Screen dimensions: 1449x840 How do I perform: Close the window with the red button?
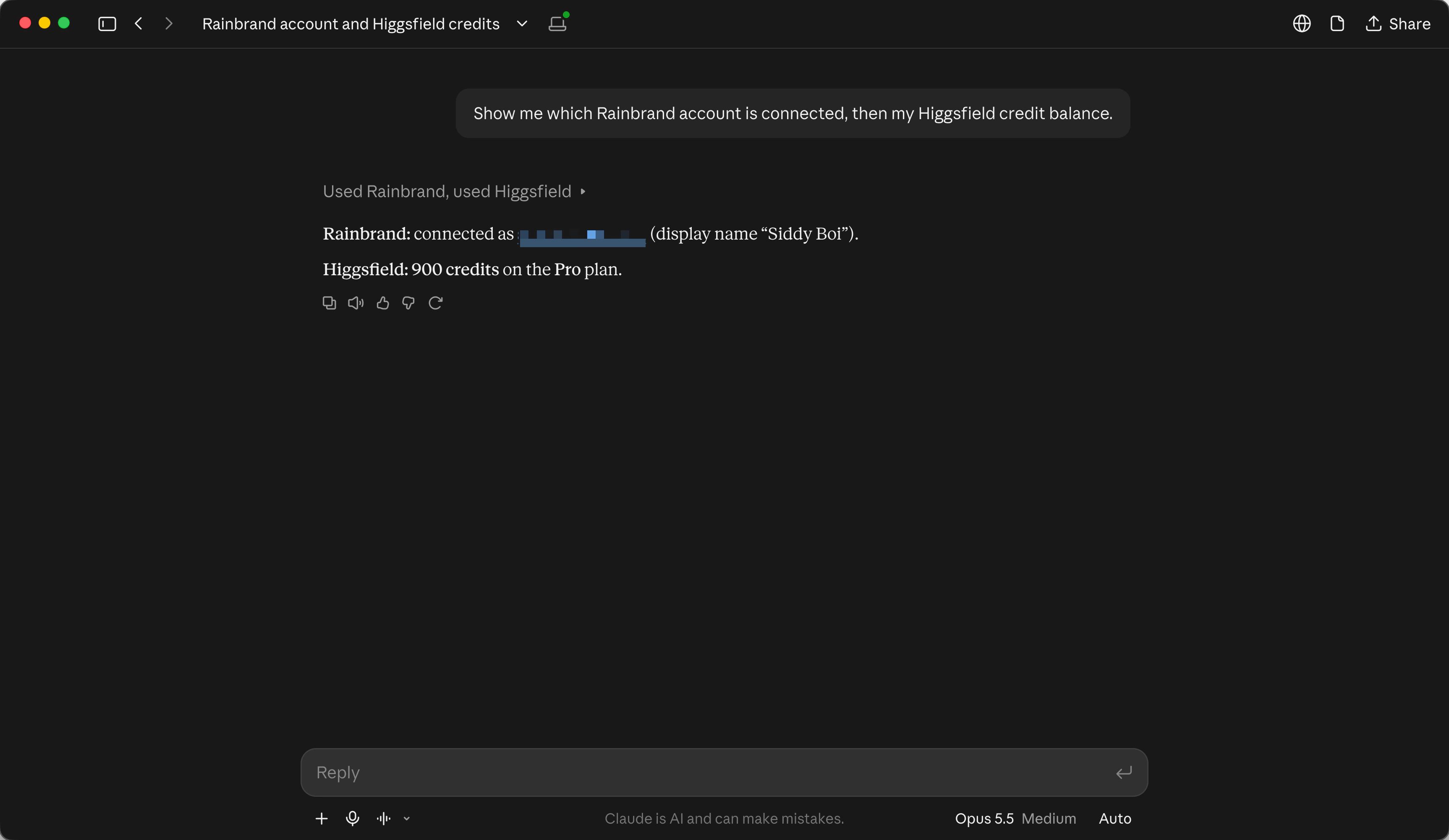(25, 22)
